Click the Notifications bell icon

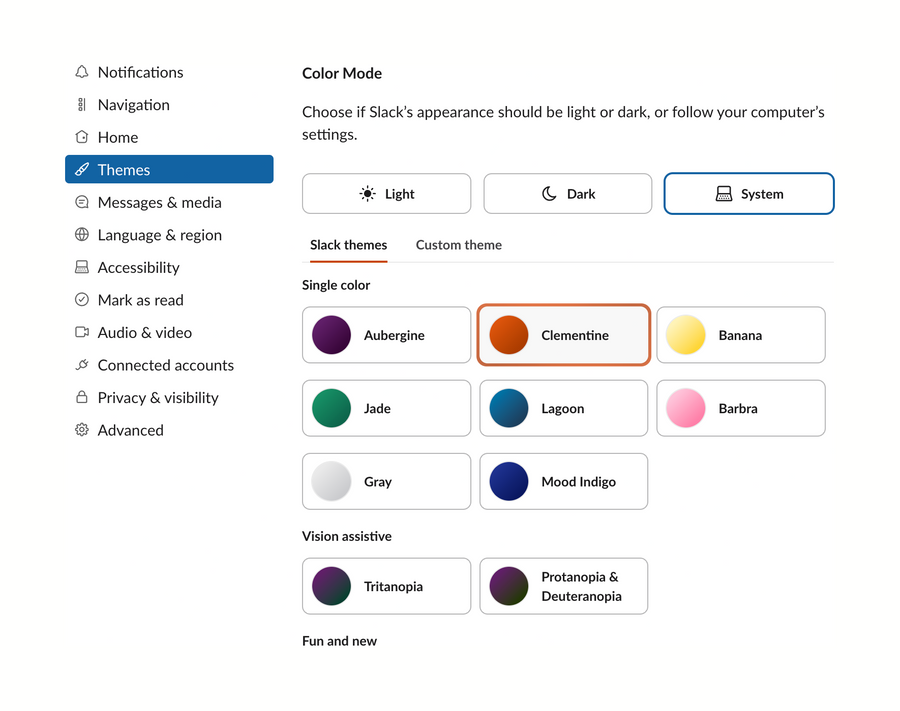click(x=80, y=72)
